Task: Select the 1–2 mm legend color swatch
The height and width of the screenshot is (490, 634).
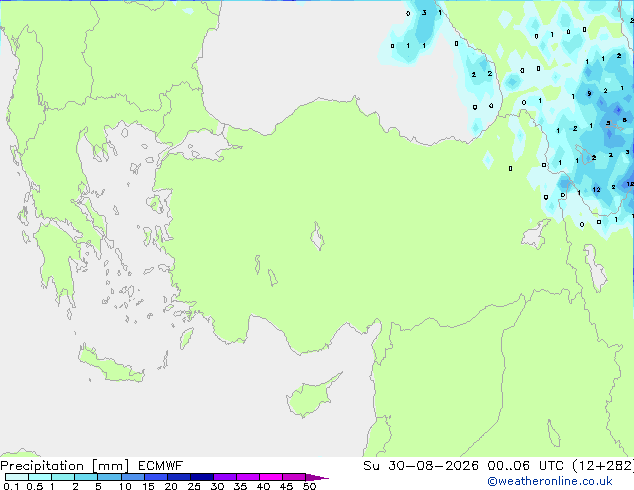Action: click(x=63, y=477)
